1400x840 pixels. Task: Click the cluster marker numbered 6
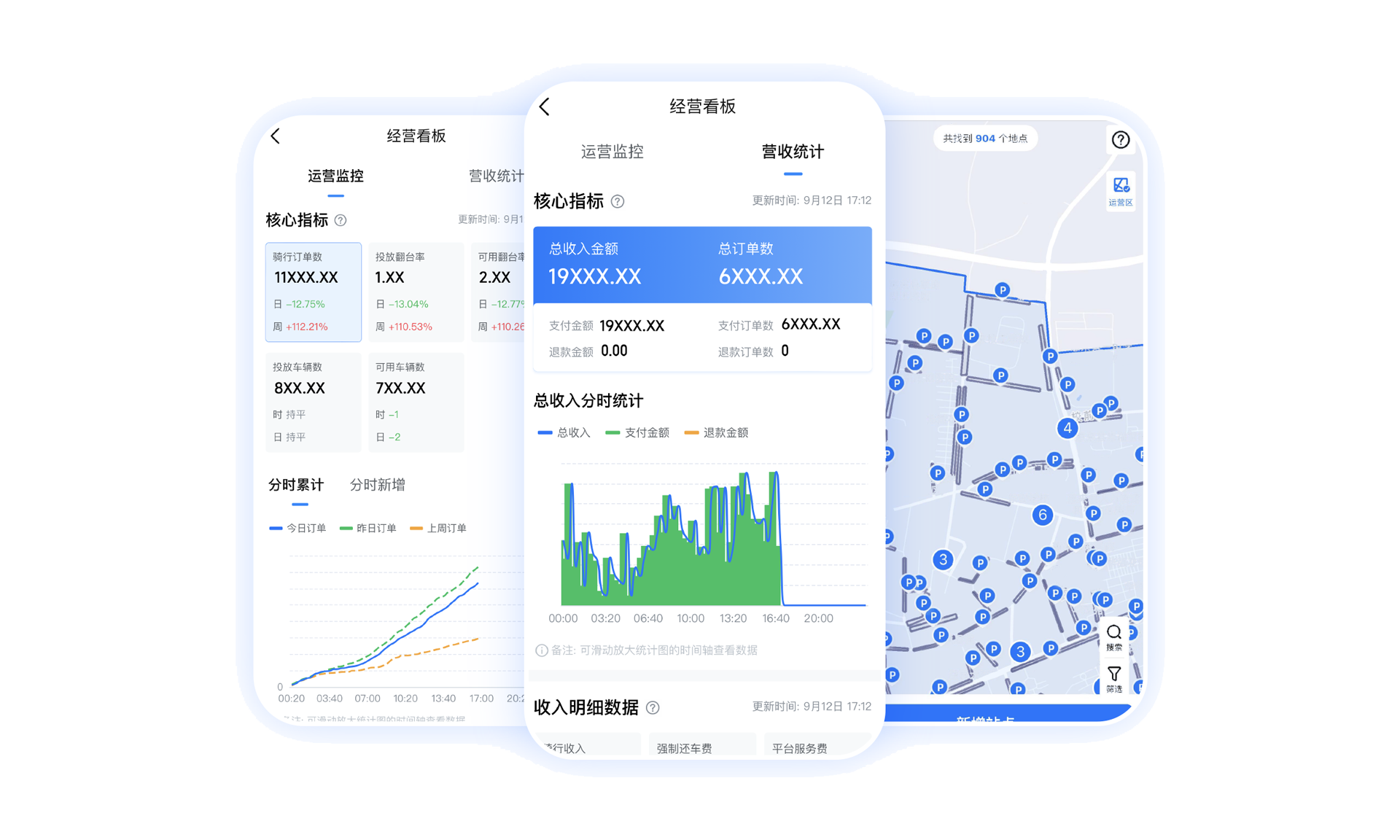pyautogui.click(x=1042, y=515)
